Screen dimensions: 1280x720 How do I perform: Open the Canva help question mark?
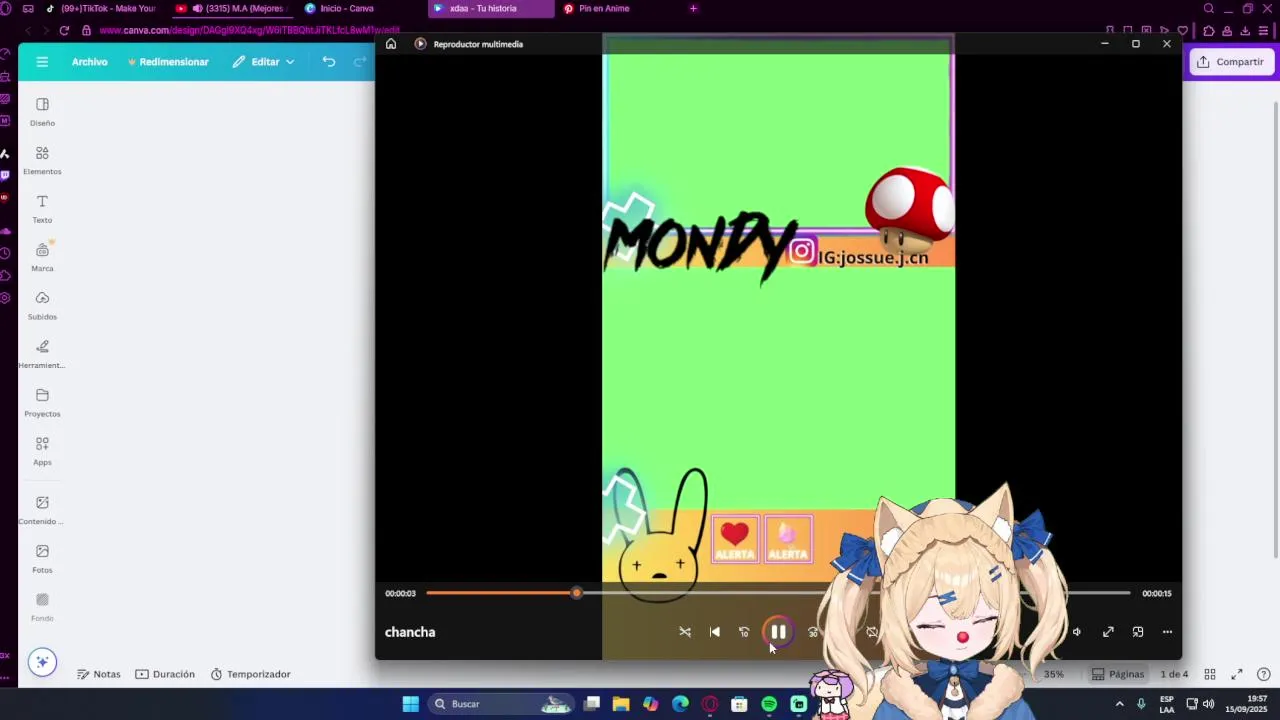click(x=1264, y=674)
